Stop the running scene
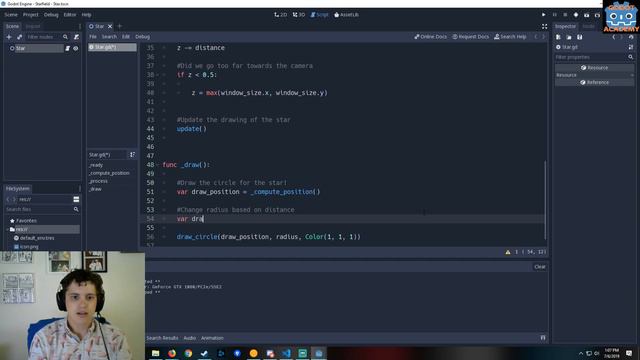The width and height of the screenshot is (640, 360). click(565, 15)
